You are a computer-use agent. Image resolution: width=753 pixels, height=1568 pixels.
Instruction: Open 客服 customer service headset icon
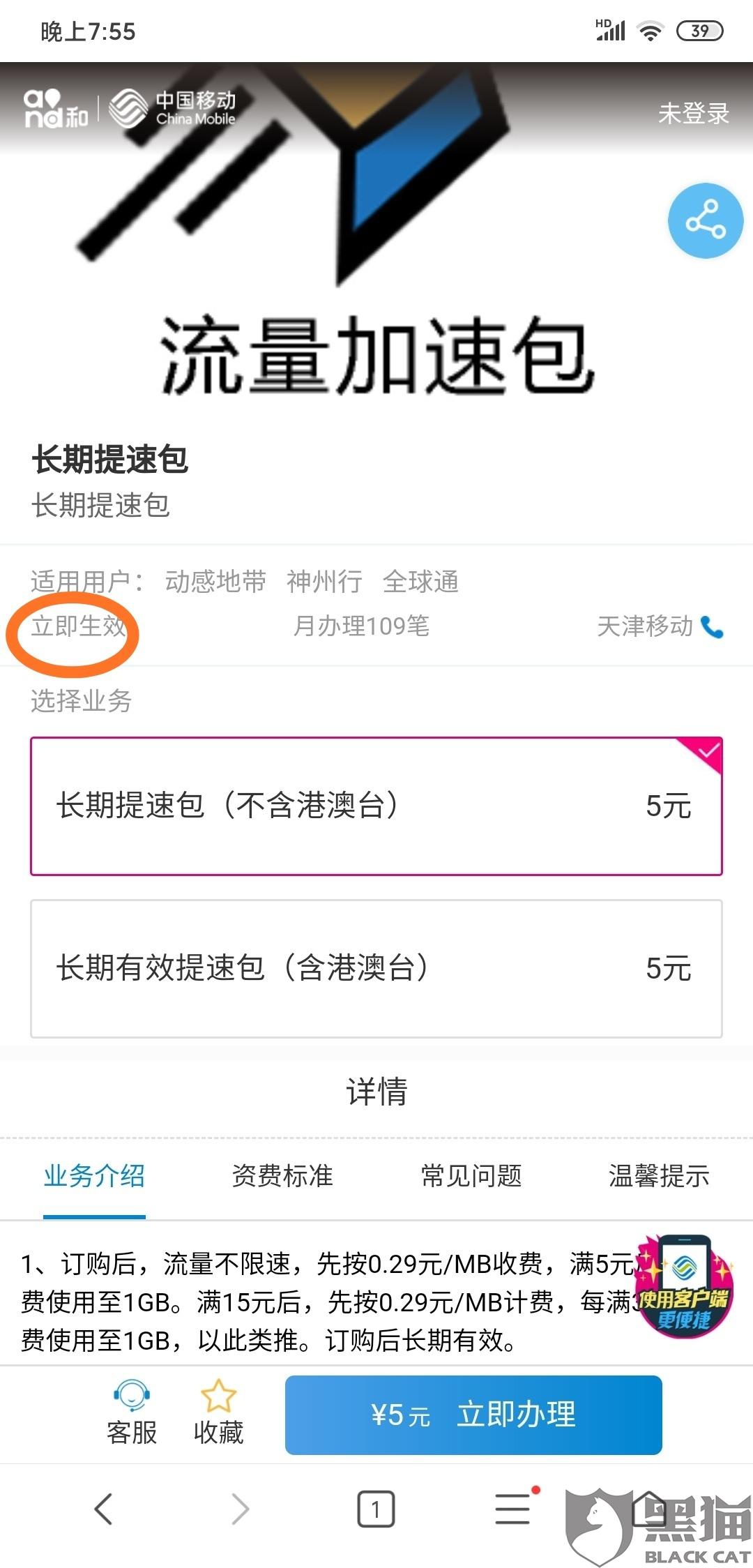click(131, 1396)
